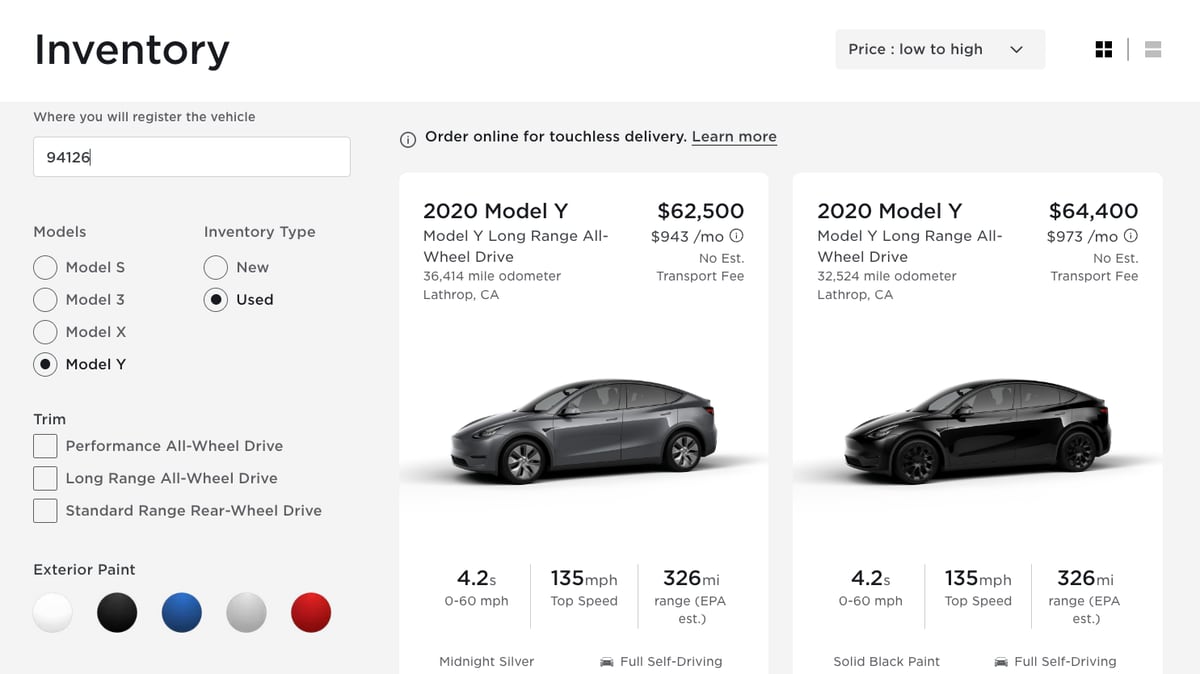Open the $943 /mo payment info tooltip
1200x674 pixels.
click(737, 235)
